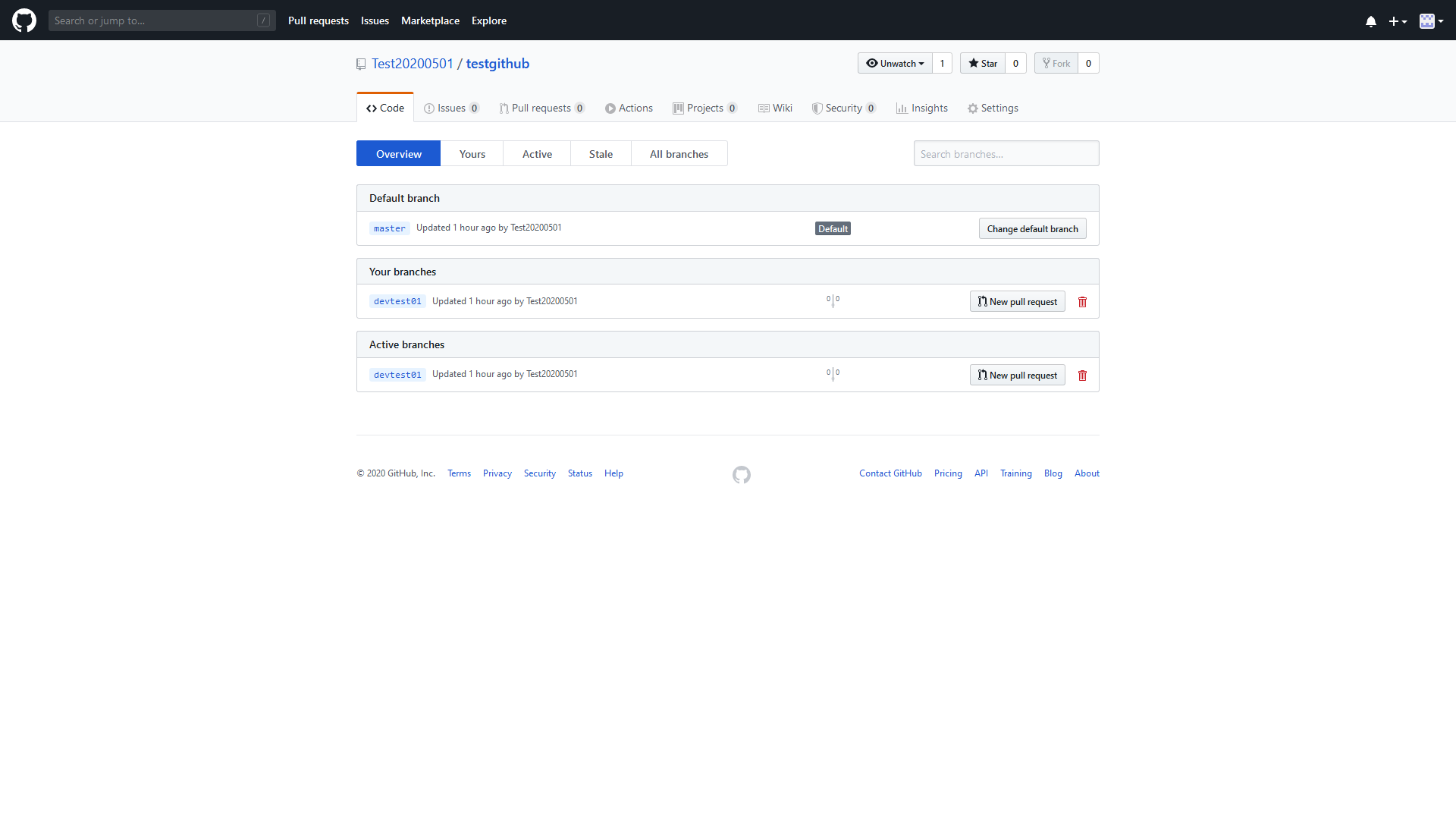This screenshot has height=833, width=1456.
Task: Open Marketplace in top navigation
Action: click(430, 20)
